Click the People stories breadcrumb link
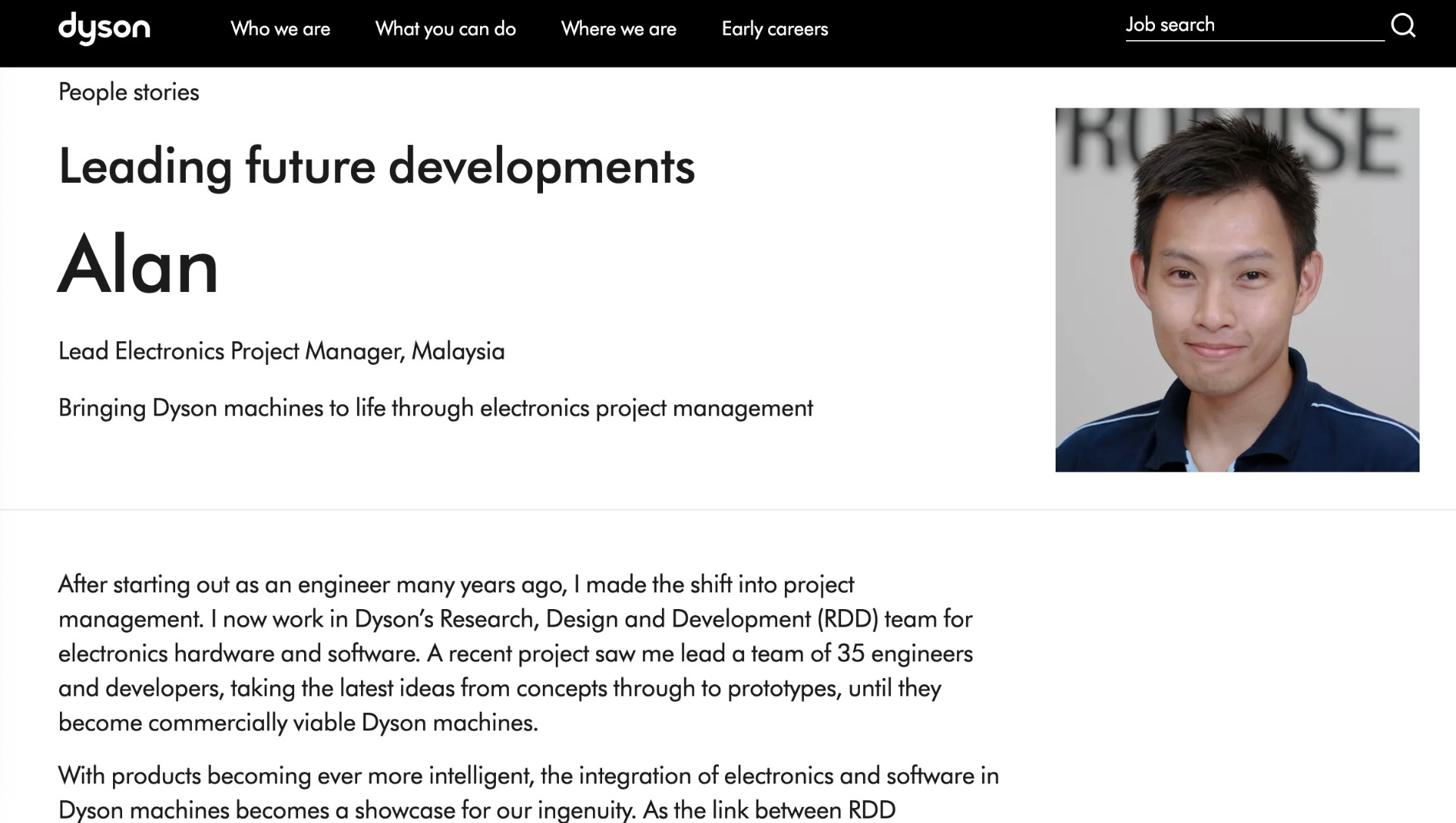 click(128, 92)
